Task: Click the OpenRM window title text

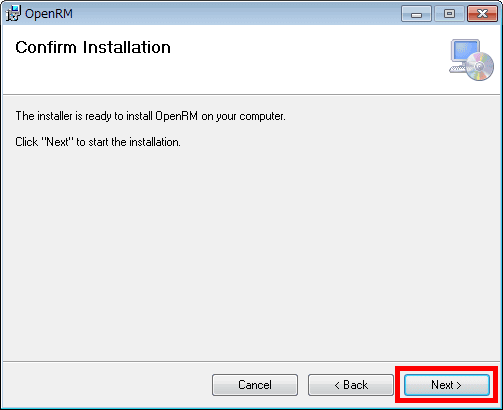Action: point(49,14)
